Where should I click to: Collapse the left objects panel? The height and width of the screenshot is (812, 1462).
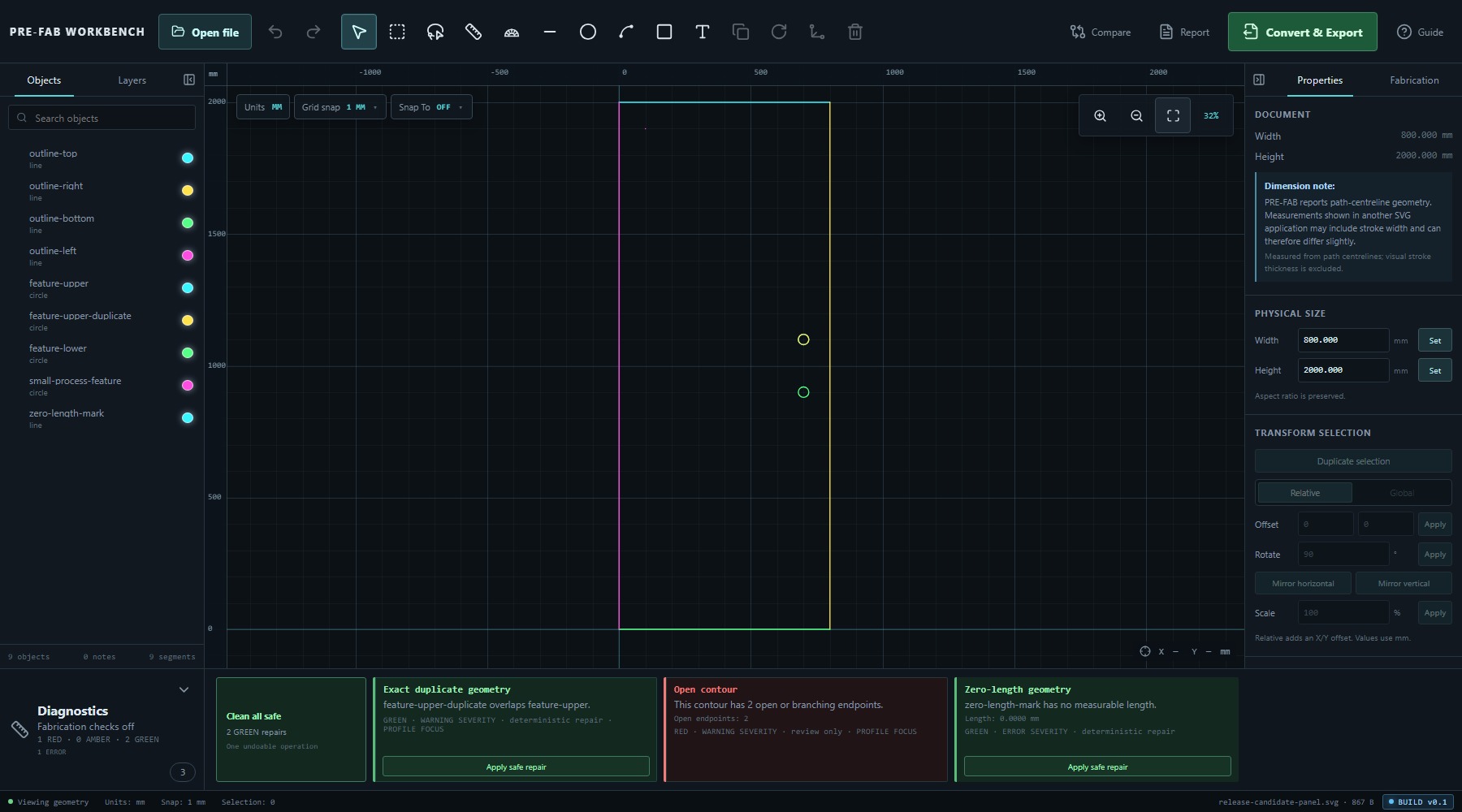pyautogui.click(x=189, y=80)
